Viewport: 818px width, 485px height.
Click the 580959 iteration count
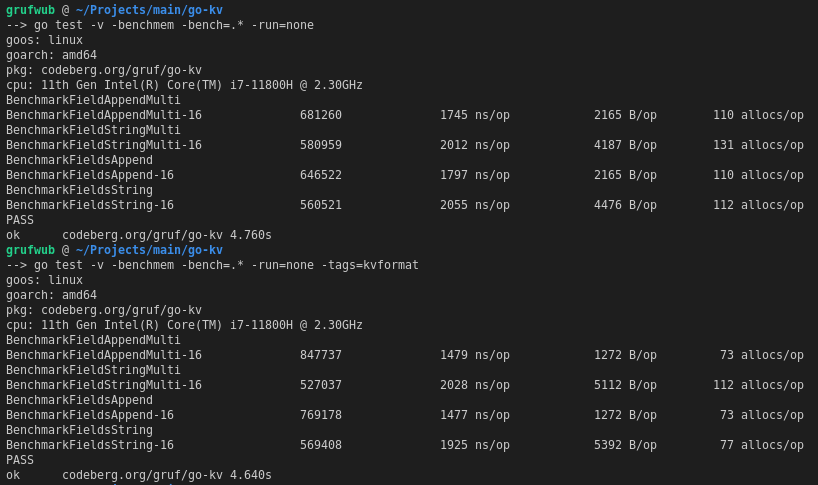(321, 145)
